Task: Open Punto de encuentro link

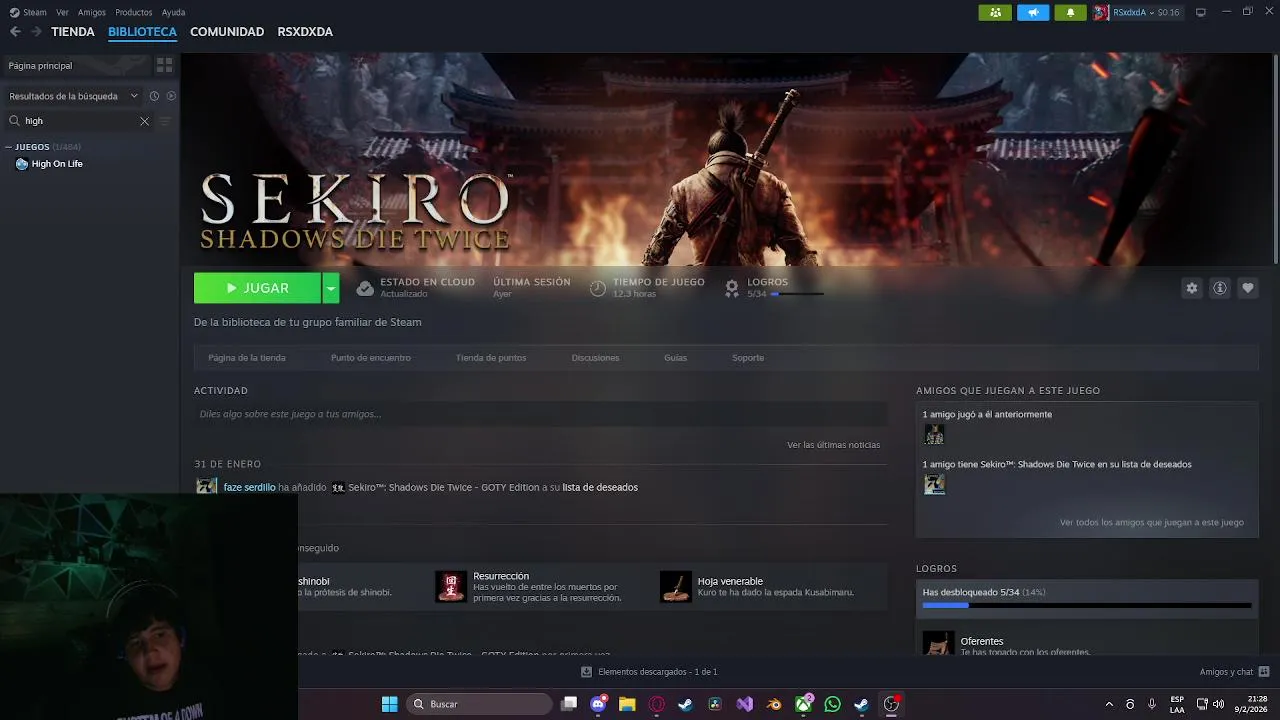Action: click(371, 358)
